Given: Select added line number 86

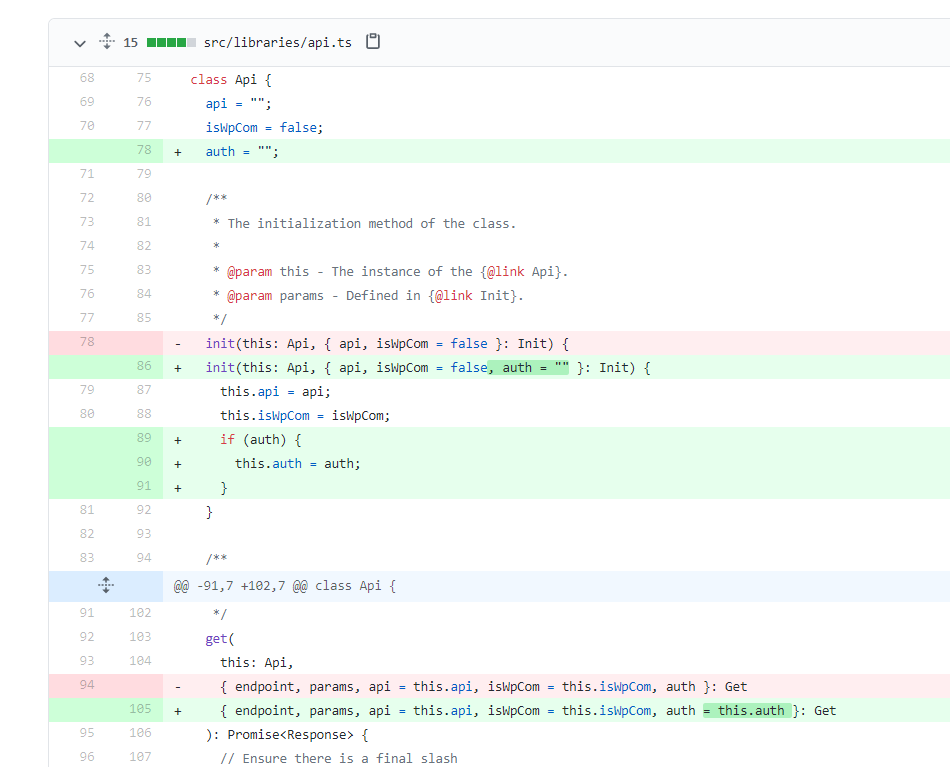Looking at the screenshot, I should [x=144, y=367].
